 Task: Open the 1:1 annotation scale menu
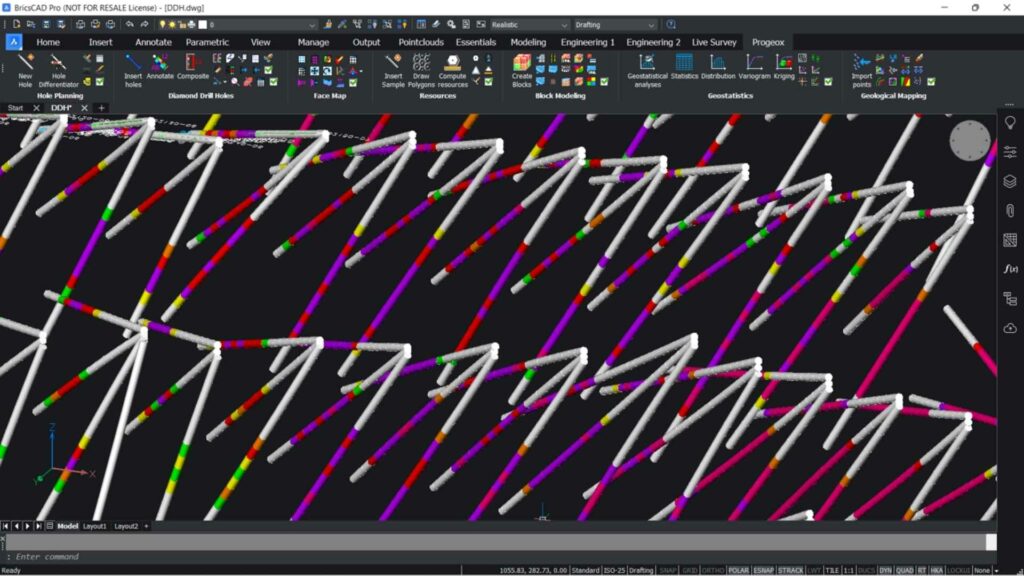(x=848, y=570)
